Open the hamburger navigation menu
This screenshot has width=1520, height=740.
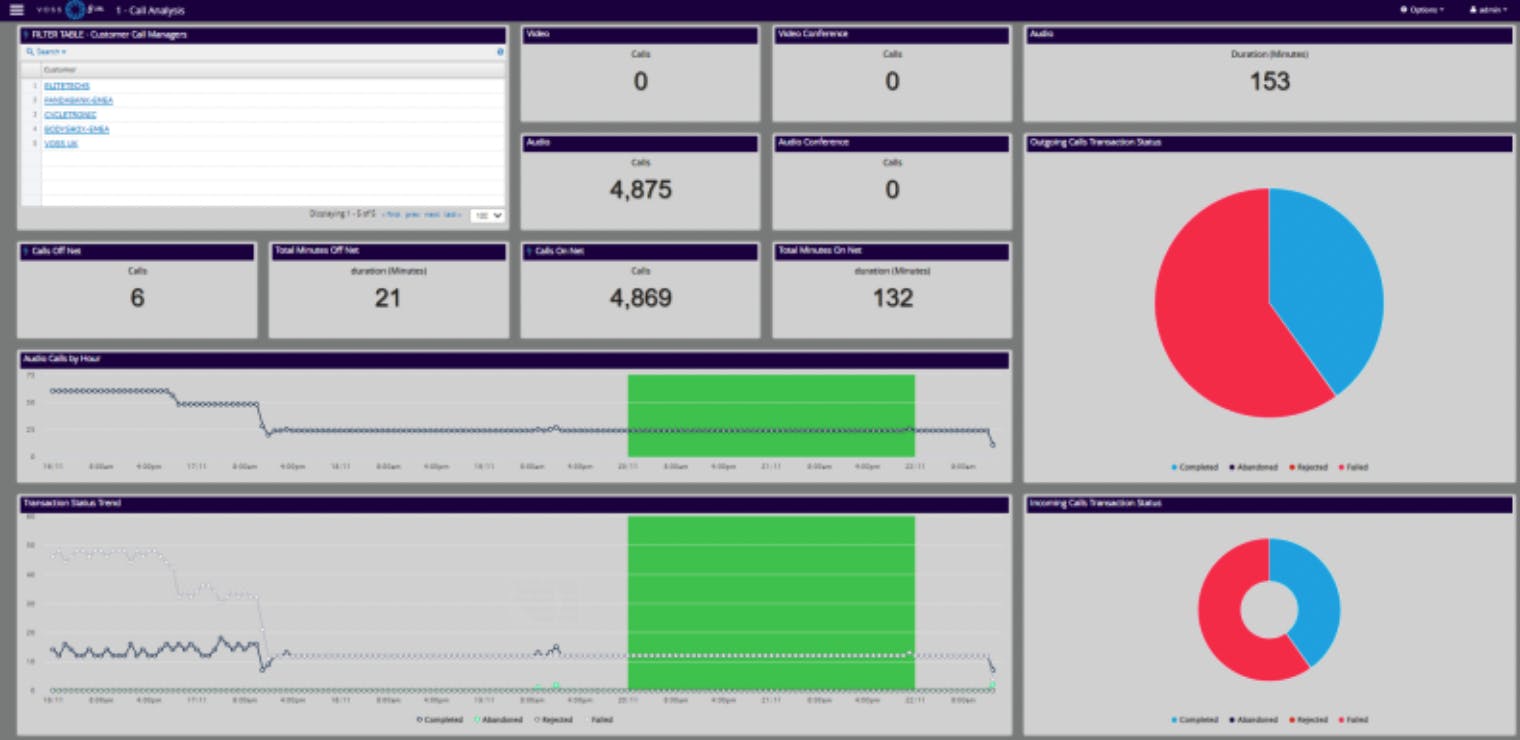coord(16,10)
